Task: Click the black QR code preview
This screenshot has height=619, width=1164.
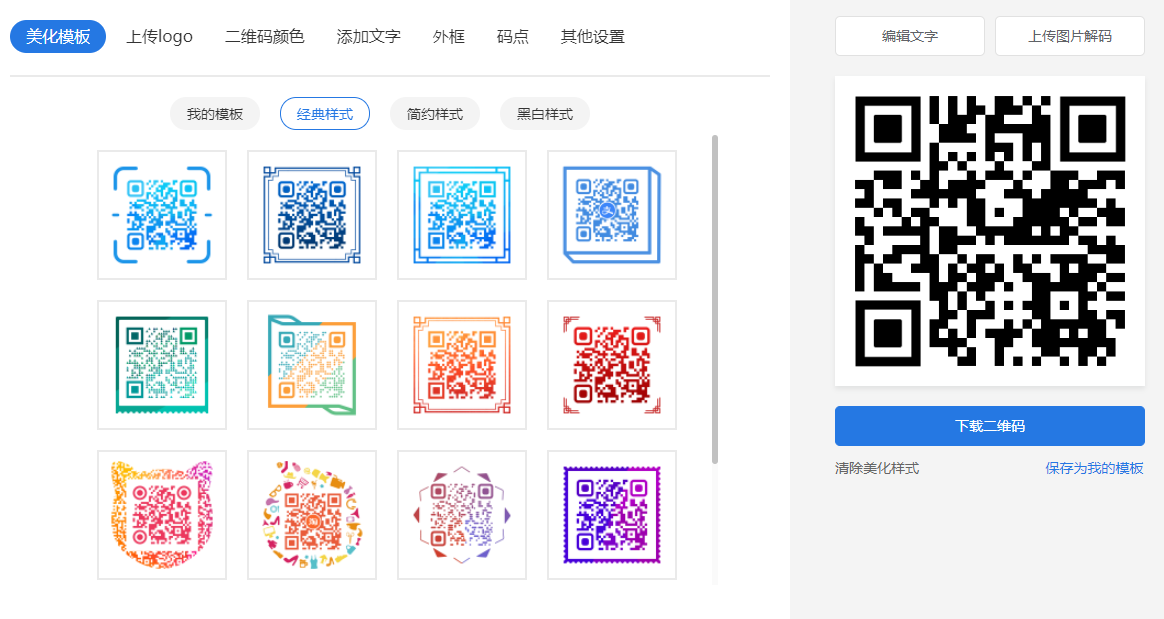Action: pos(990,231)
